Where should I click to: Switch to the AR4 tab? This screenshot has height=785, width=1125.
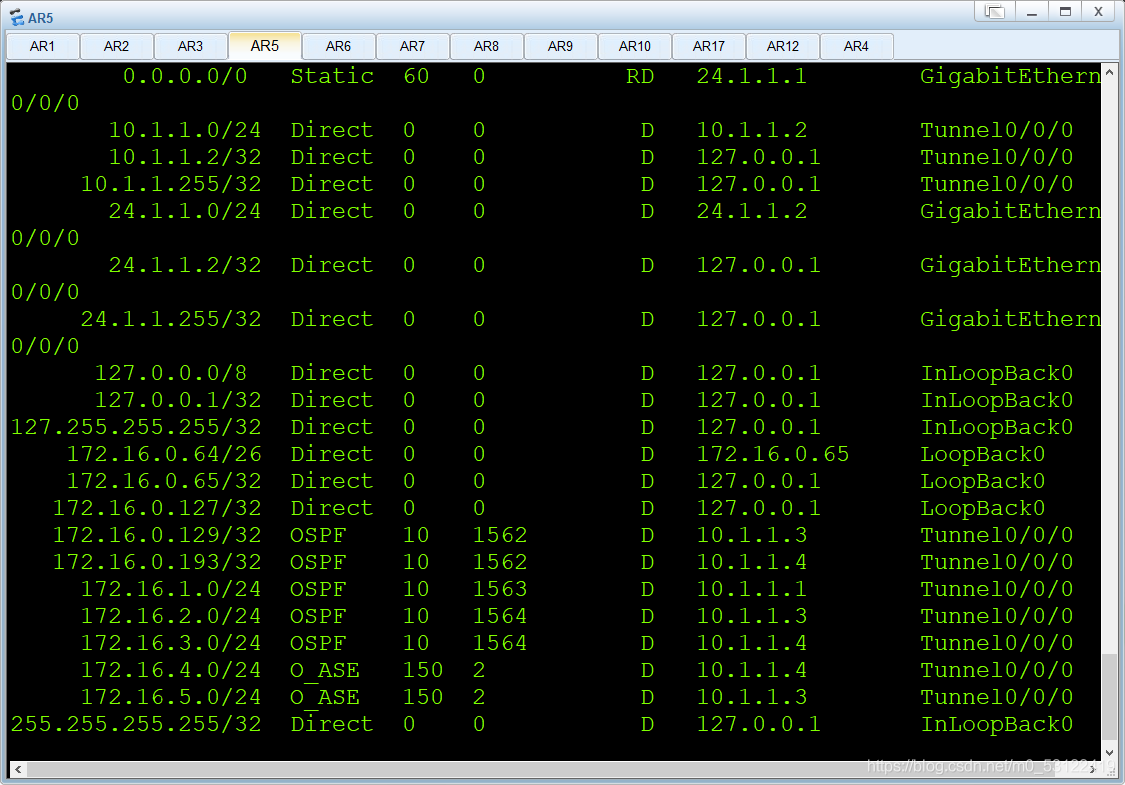pos(856,46)
